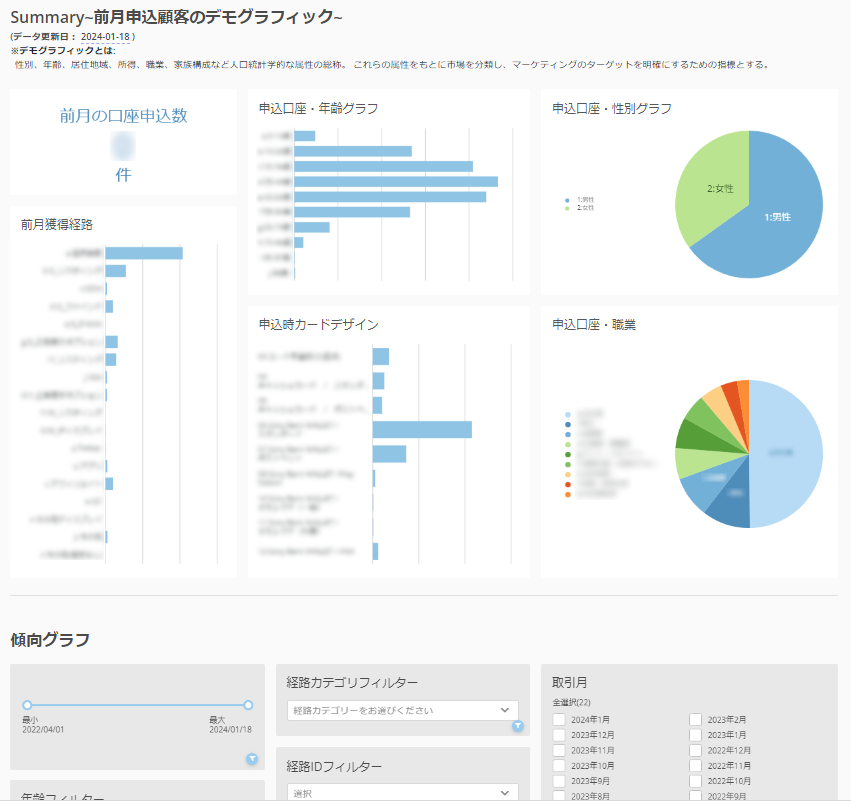
Task: Check the 2023年1月 checkbox
Action: (x=695, y=735)
